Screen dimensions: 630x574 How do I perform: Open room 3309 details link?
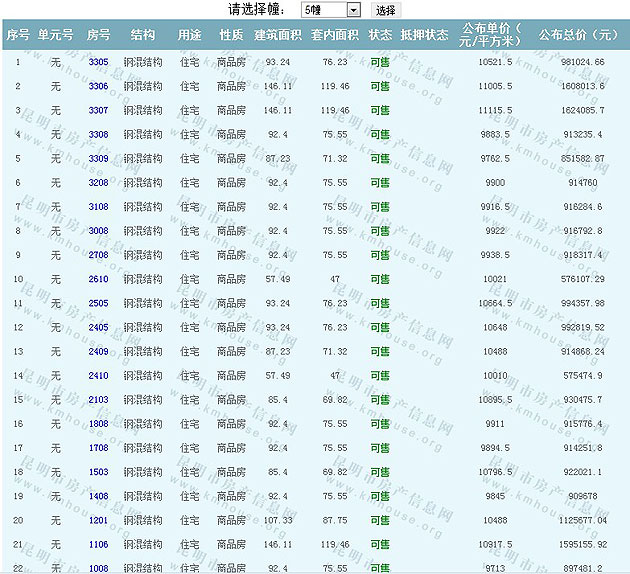tap(98, 158)
